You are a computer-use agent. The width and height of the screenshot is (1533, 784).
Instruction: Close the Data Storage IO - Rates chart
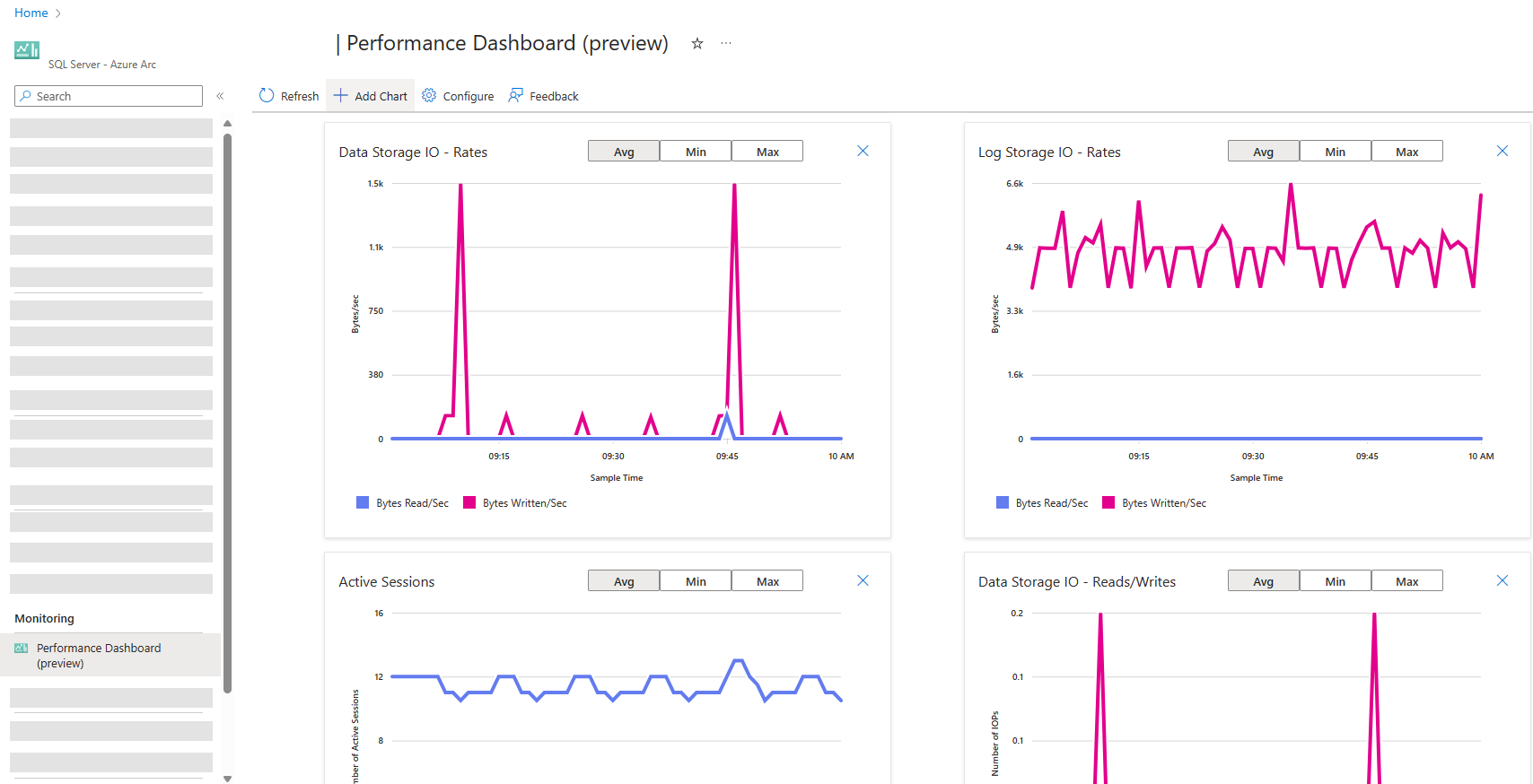click(863, 152)
